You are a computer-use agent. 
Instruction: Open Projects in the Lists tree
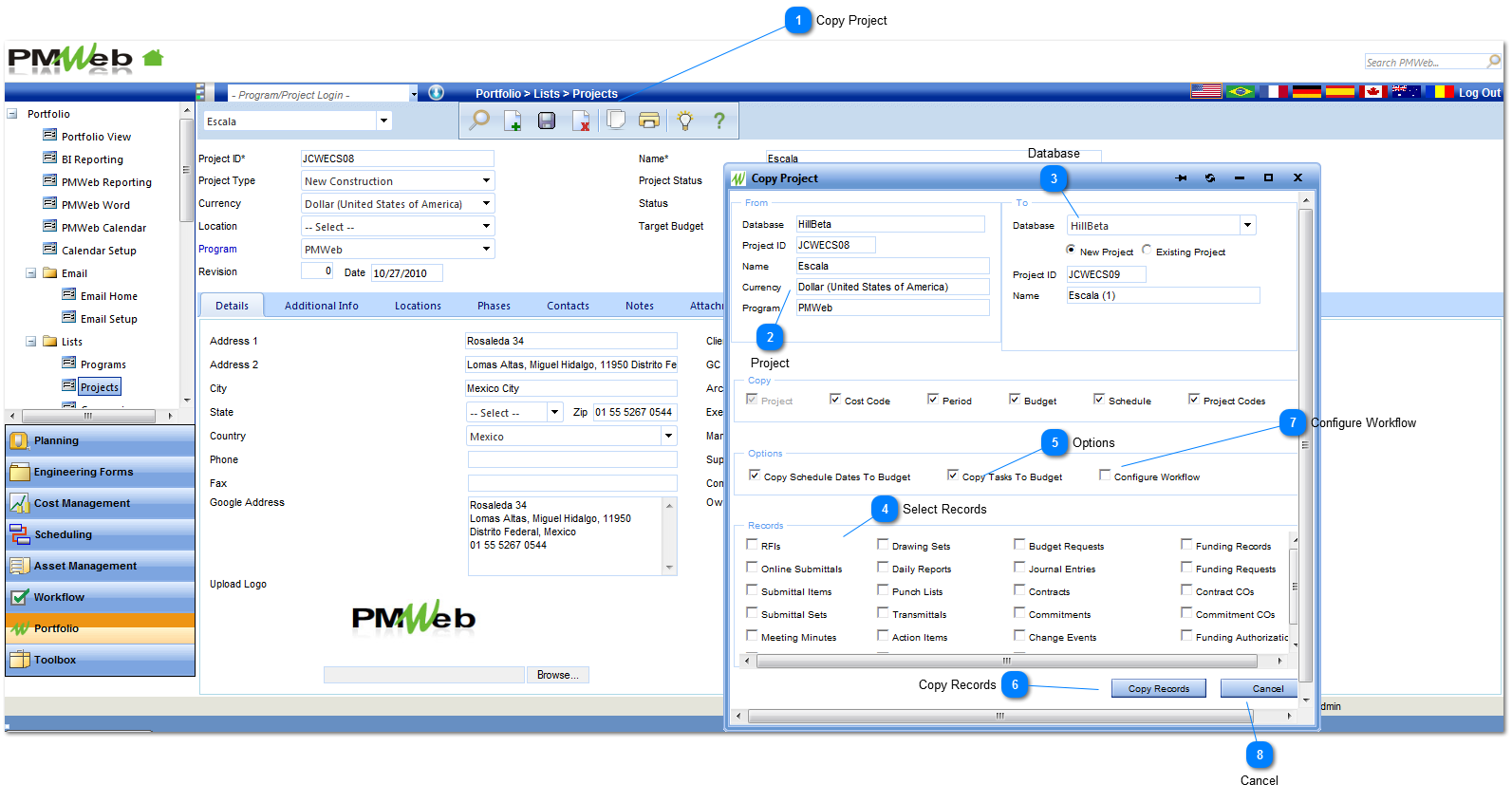100,387
